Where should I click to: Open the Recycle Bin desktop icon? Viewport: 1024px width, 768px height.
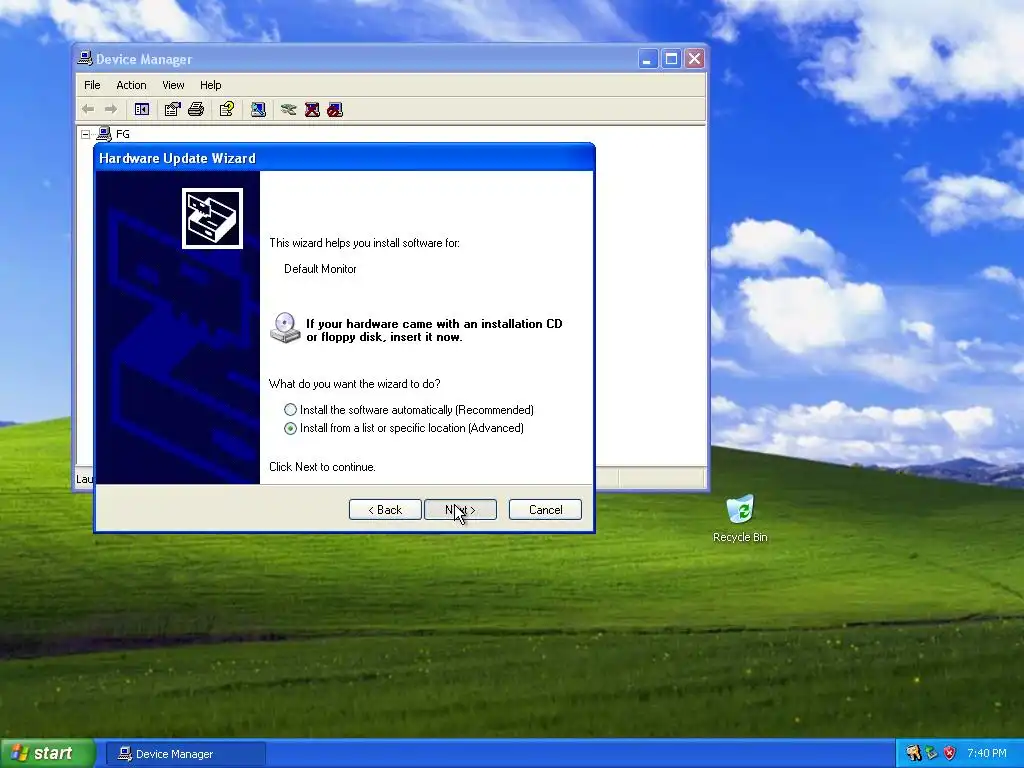pos(740,509)
